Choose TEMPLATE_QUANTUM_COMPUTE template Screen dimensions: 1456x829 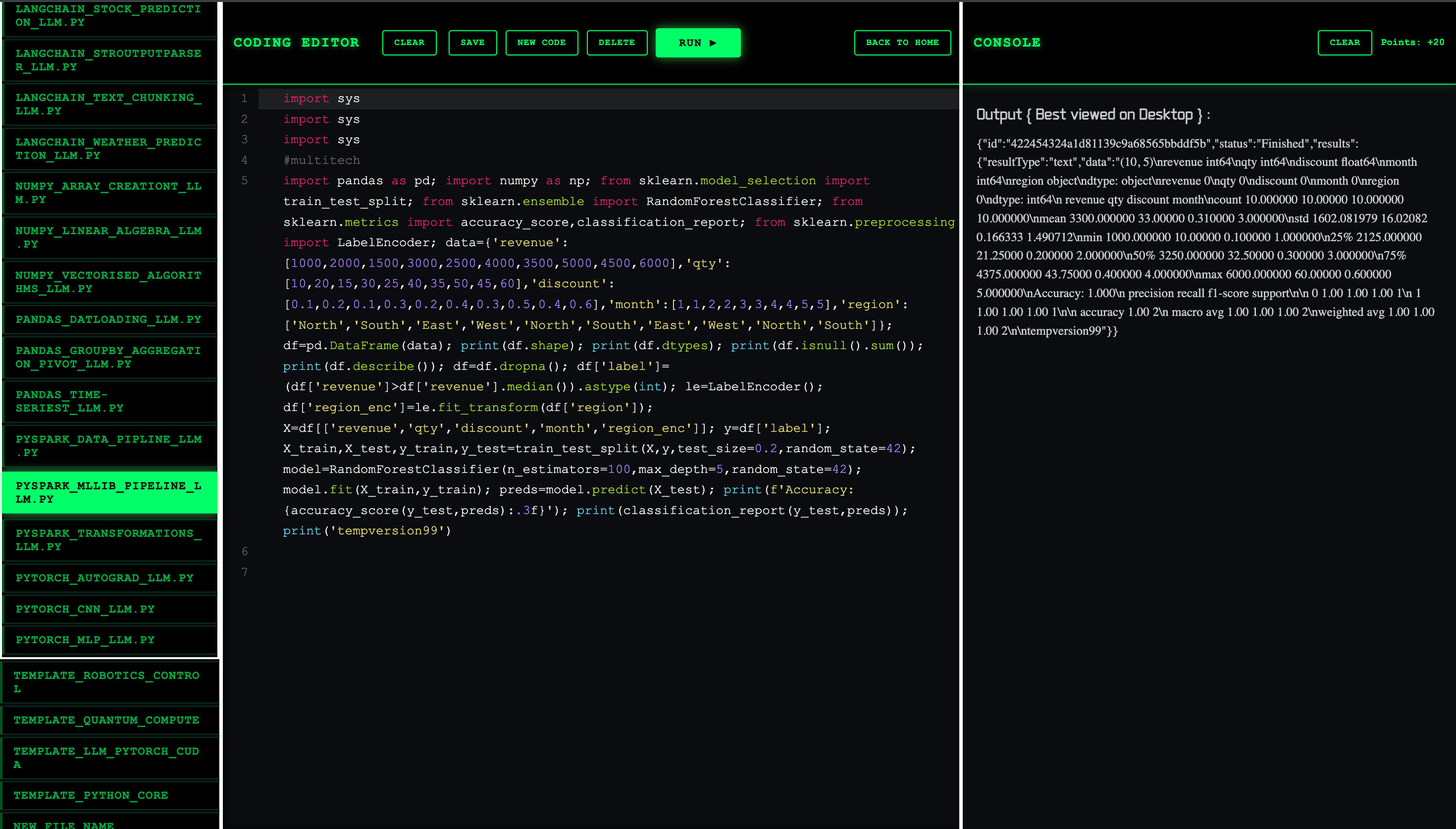110,721
